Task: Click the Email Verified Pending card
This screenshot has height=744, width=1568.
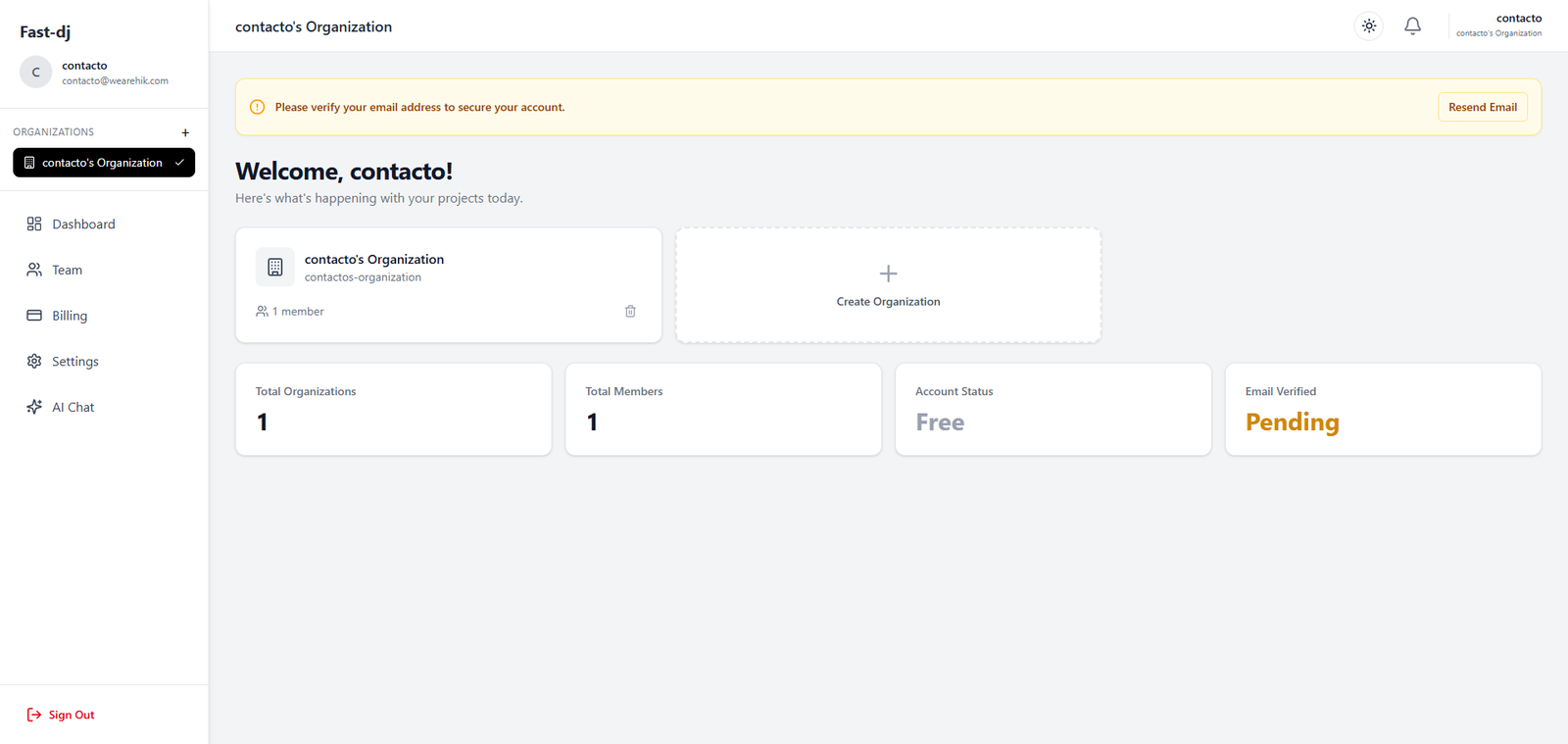Action: 1382,410
